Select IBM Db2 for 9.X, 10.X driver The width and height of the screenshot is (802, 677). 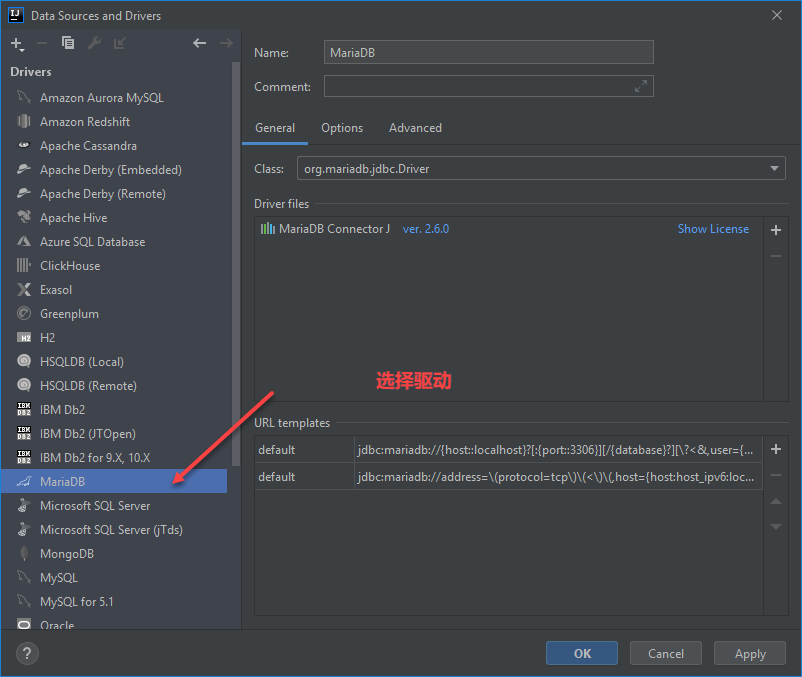pyautogui.click(x=114, y=458)
